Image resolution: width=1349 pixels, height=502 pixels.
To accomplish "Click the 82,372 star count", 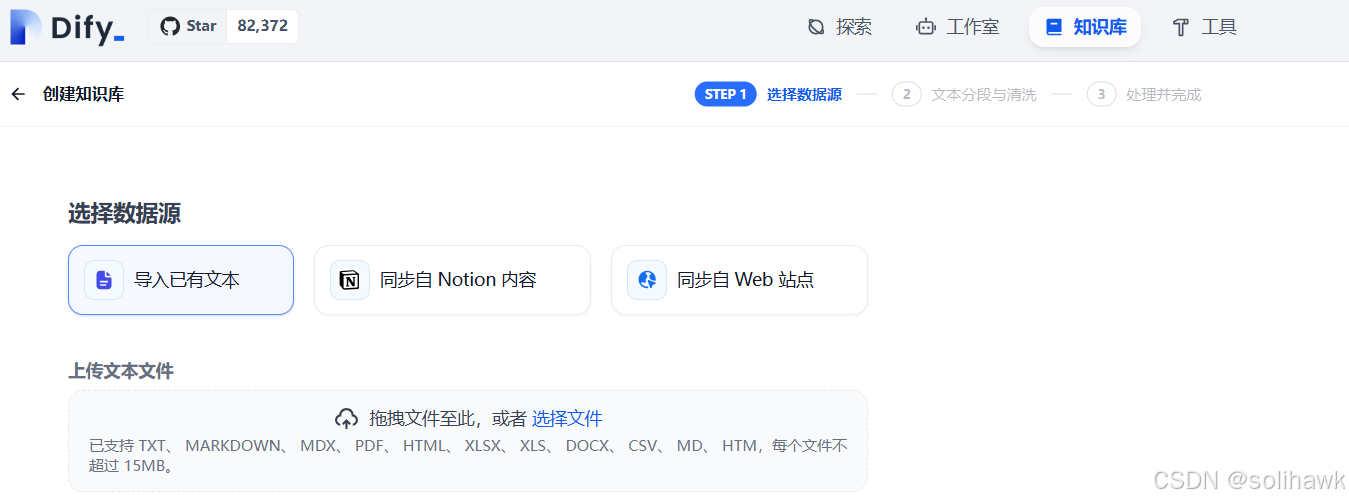I will 263,26.
